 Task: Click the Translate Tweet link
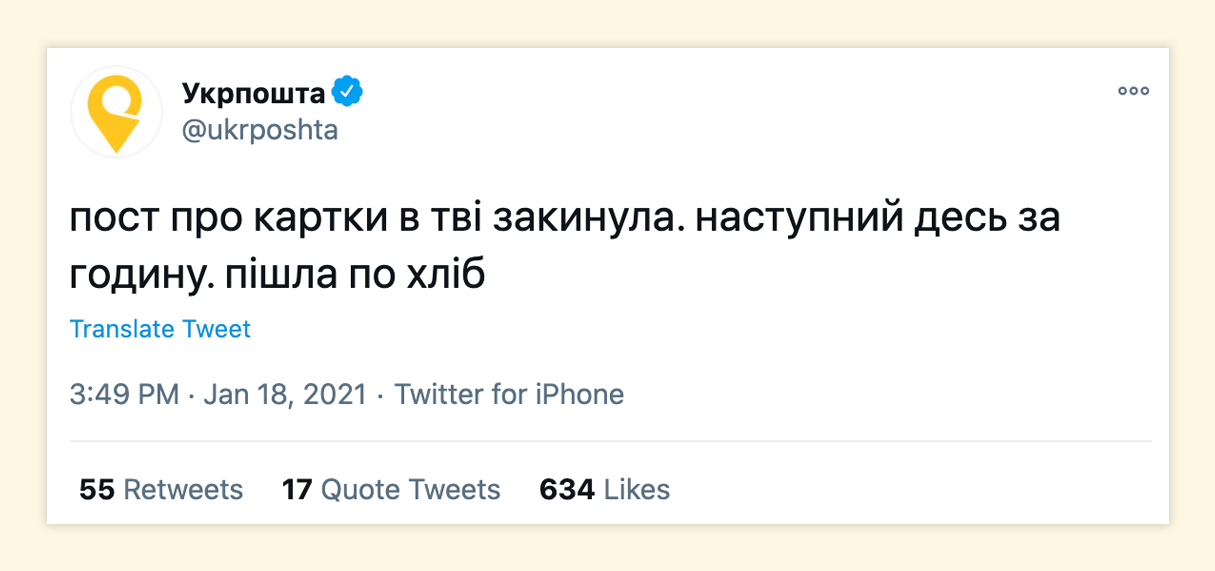click(x=160, y=329)
